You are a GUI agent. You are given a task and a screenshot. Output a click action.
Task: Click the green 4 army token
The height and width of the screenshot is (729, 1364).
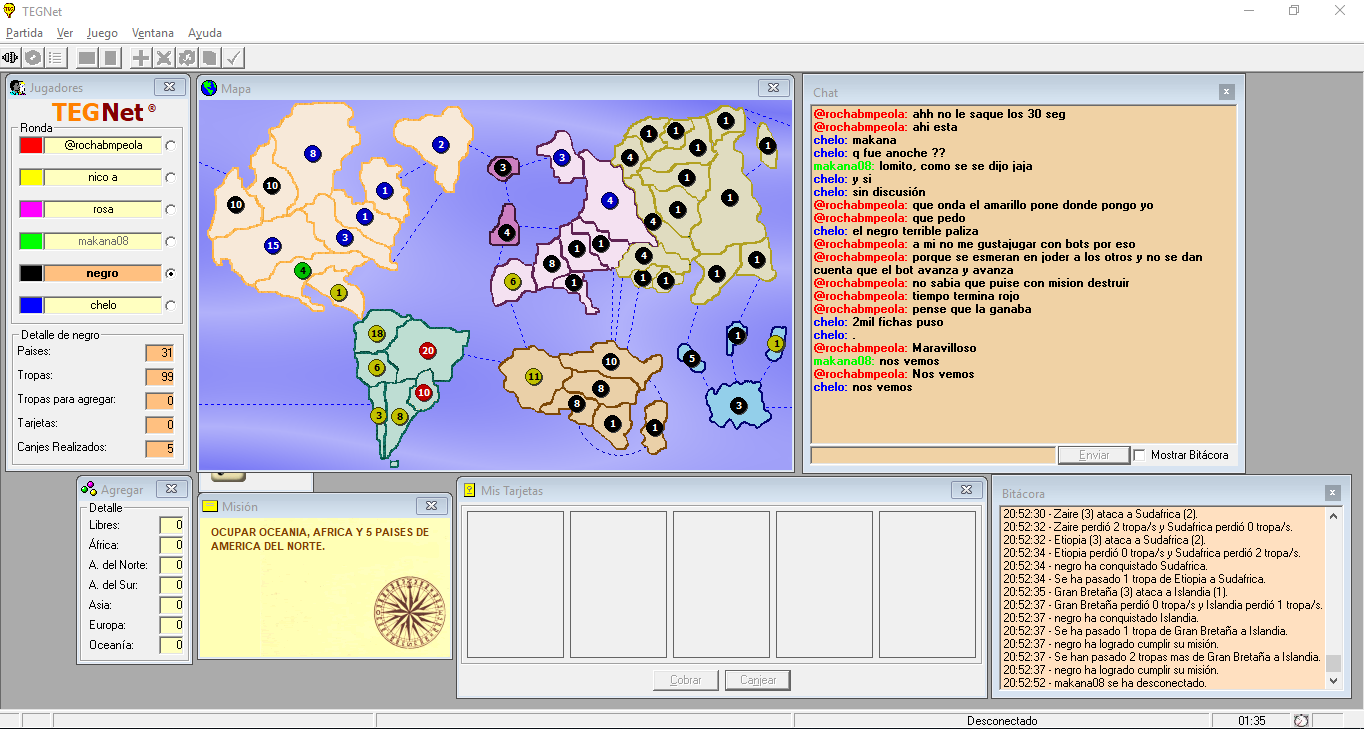tap(302, 271)
